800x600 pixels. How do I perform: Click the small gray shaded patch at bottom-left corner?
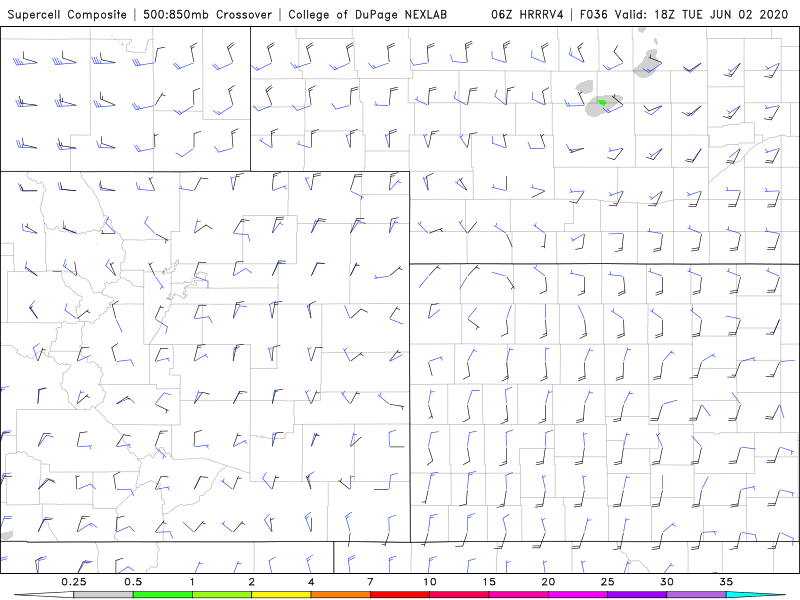click(7, 535)
